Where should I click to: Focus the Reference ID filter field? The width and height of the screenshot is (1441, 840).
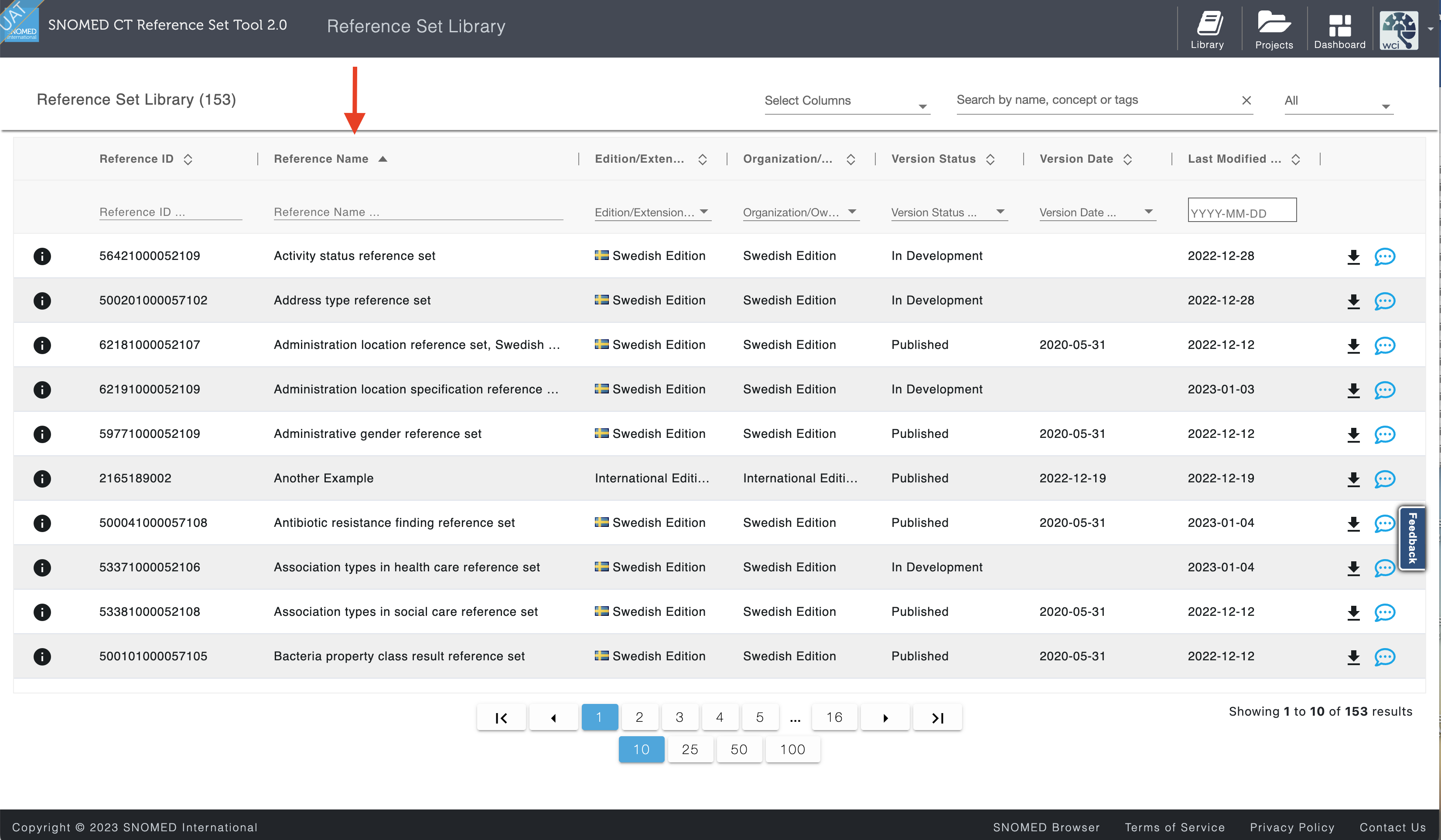pos(171,212)
